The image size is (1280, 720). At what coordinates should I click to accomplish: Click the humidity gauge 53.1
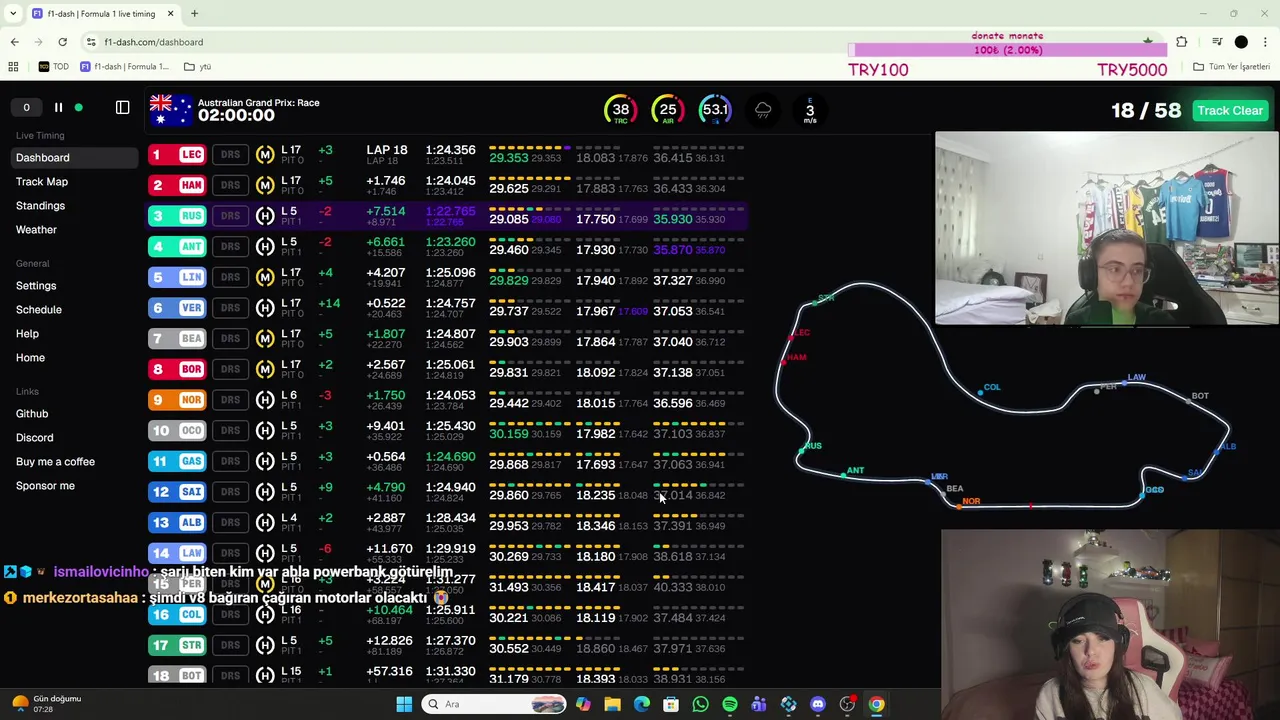tap(715, 110)
